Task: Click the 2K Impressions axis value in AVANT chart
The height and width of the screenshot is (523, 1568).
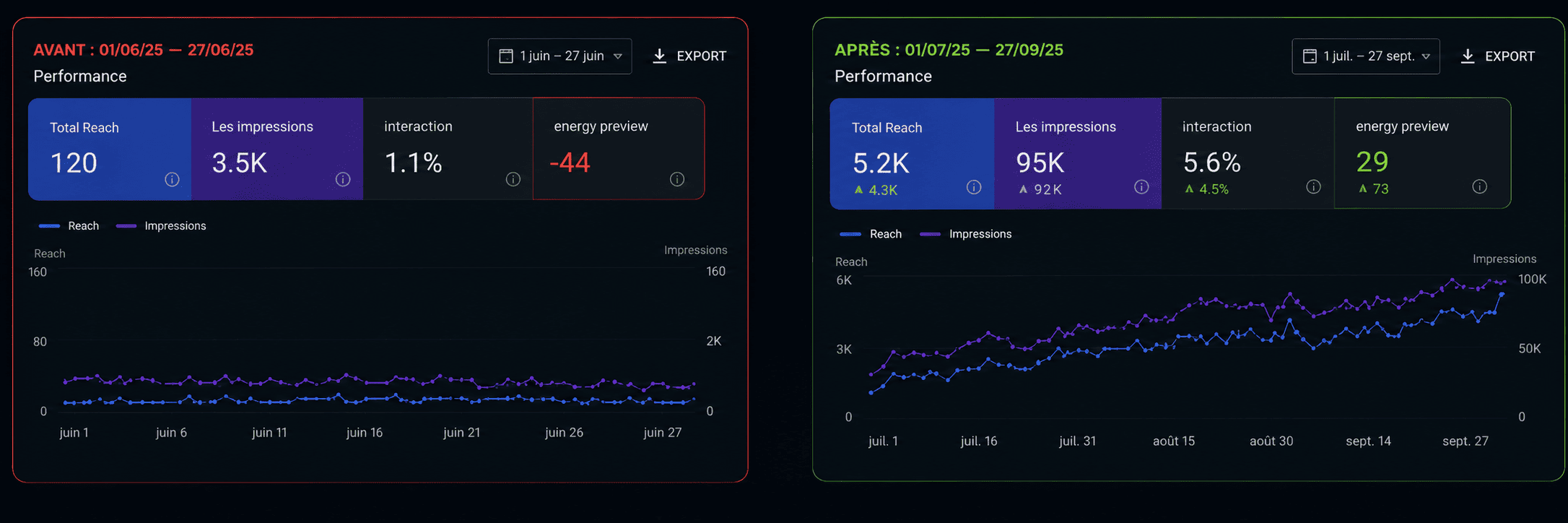Action: tap(713, 341)
